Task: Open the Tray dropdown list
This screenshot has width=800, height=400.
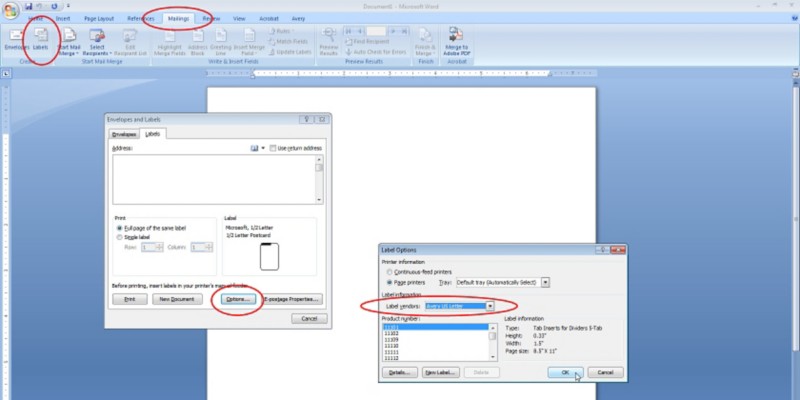Action: pyautogui.click(x=545, y=282)
